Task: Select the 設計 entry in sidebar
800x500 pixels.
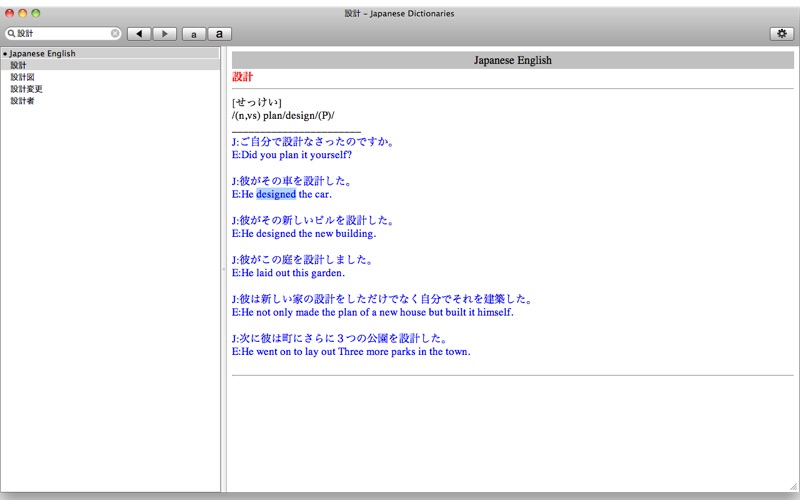Action: click(x=110, y=65)
